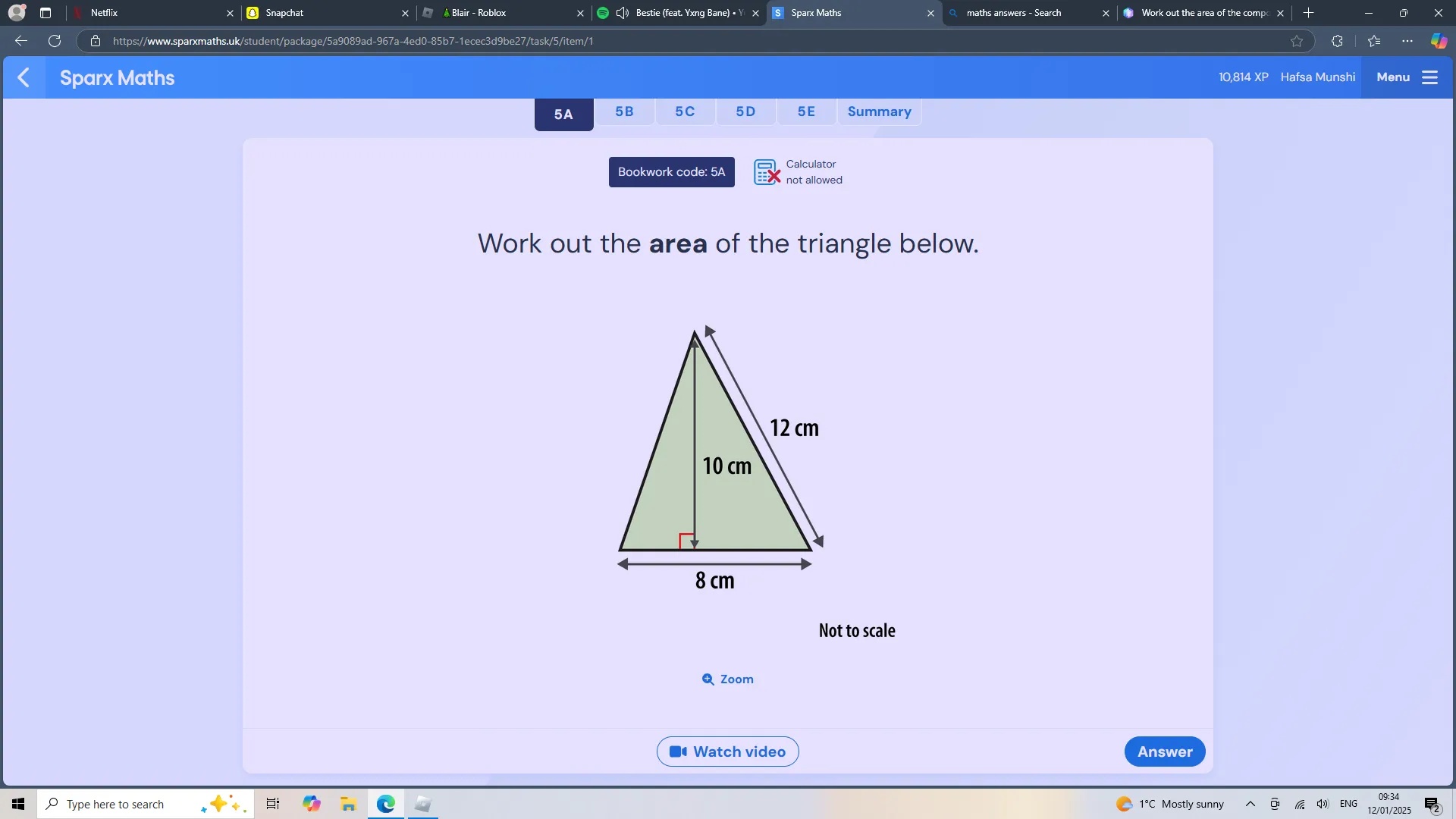
Task: Reload the current page
Action: (x=54, y=41)
